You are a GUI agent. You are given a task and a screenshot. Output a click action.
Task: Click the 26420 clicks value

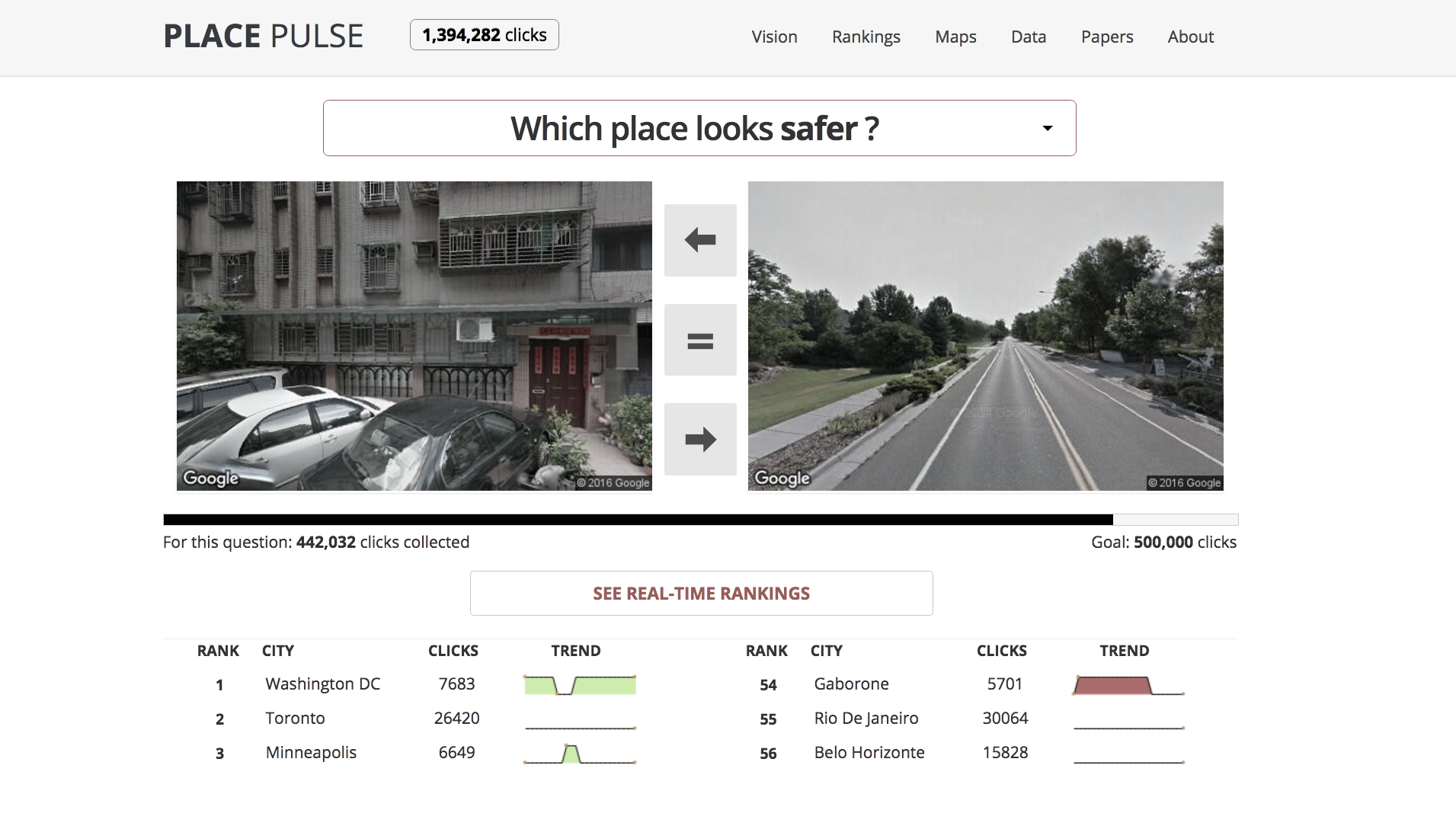click(x=456, y=718)
